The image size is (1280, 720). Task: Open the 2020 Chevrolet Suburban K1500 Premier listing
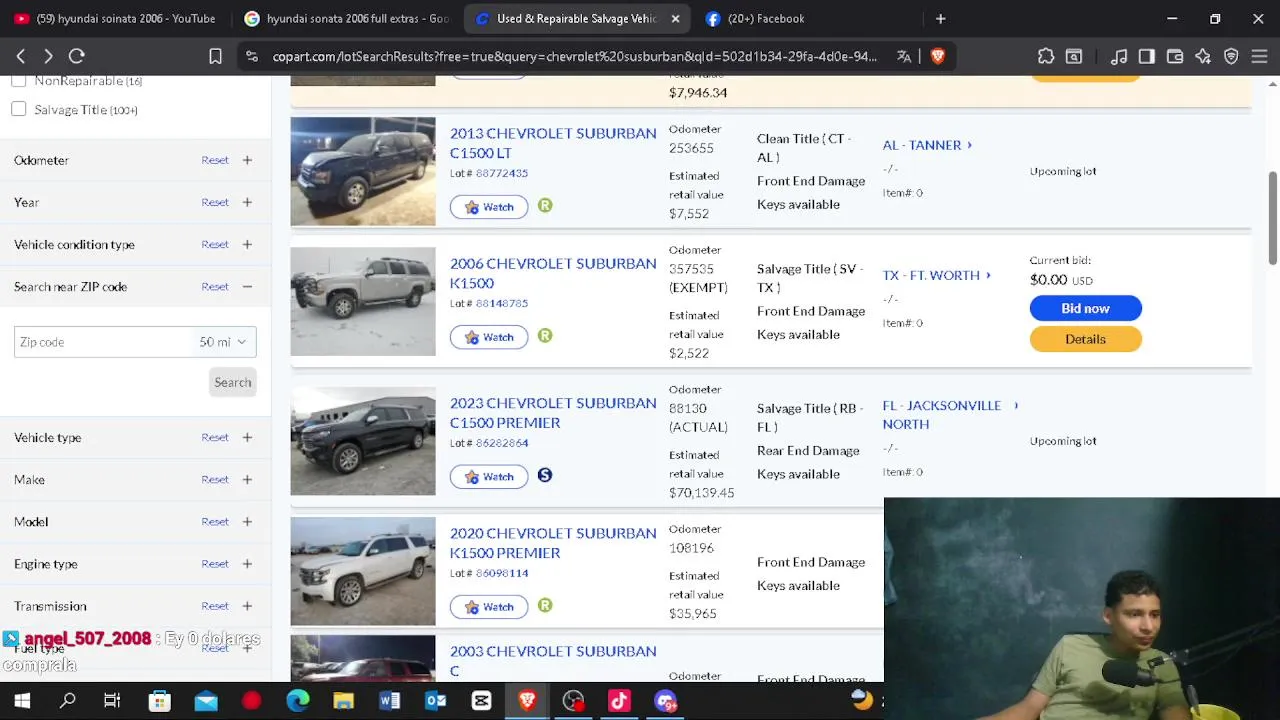click(553, 543)
